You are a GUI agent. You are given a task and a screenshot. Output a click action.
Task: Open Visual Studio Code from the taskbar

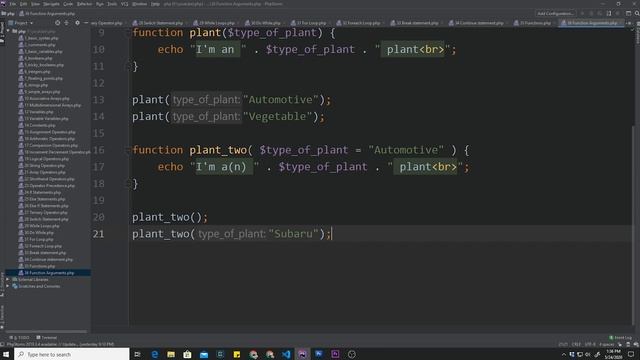pyautogui.click(x=286, y=354)
